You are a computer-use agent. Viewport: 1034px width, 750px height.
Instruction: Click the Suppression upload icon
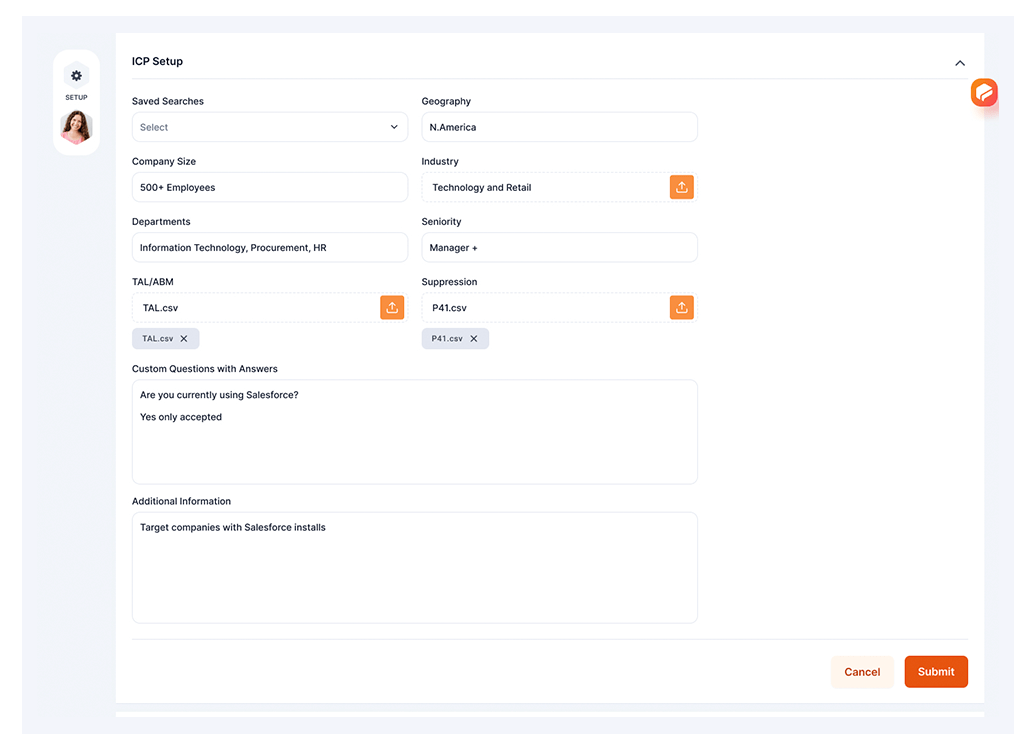point(681,307)
